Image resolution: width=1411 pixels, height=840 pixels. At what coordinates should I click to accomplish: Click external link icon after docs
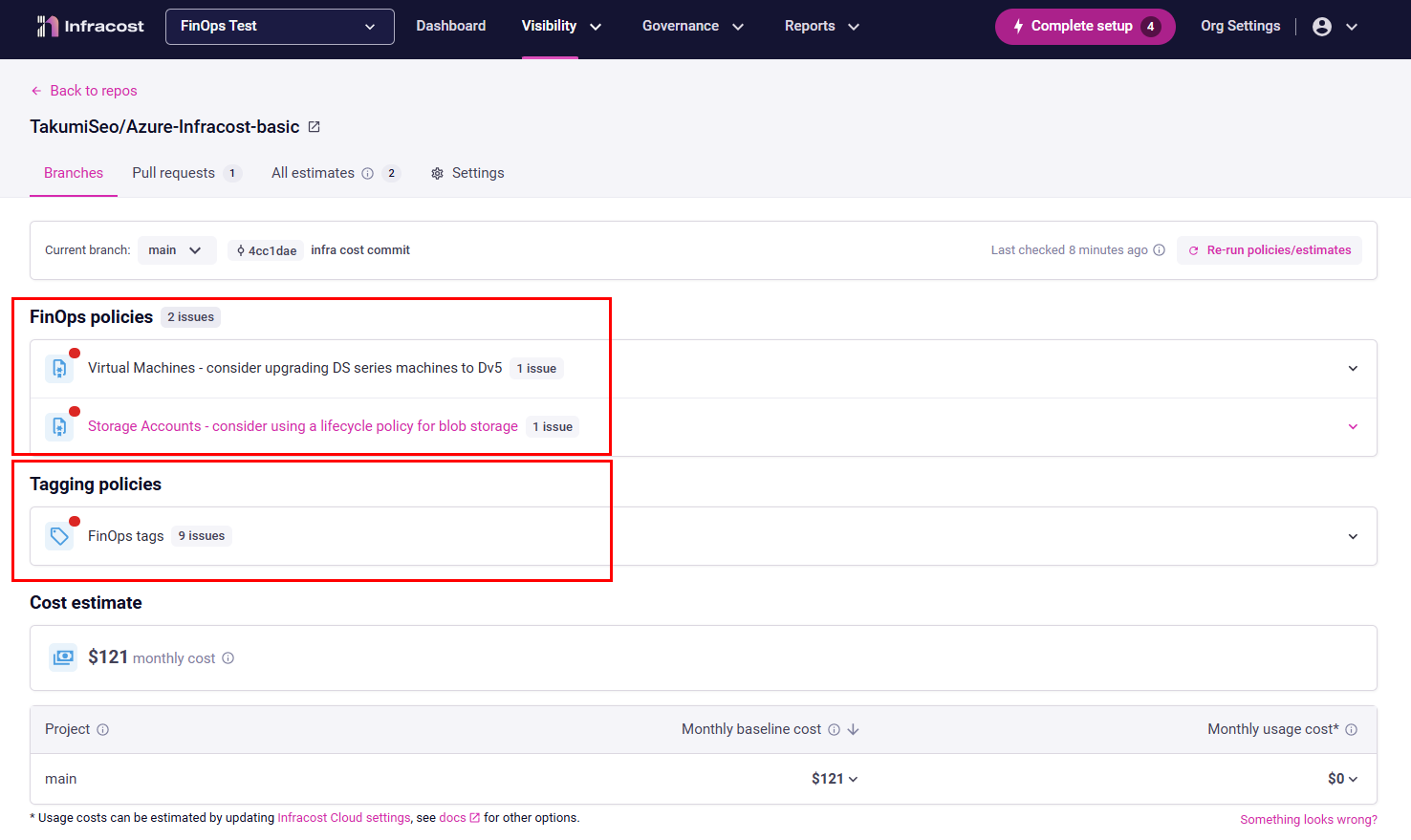point(474,818)
